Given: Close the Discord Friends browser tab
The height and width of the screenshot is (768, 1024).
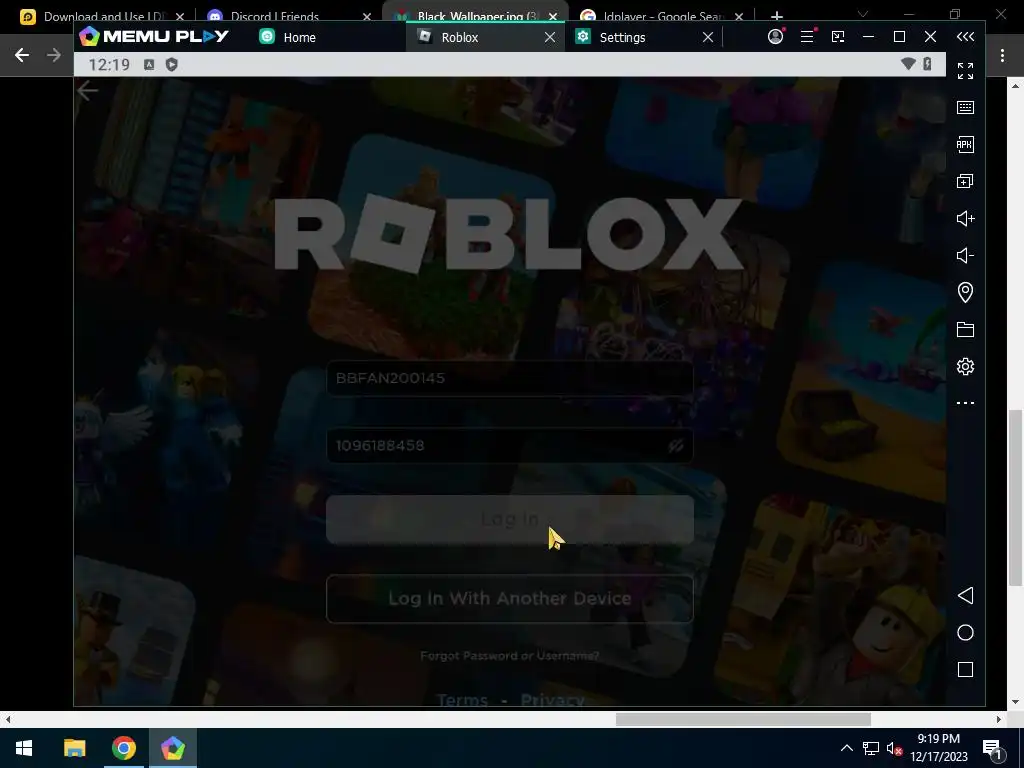Looking at the screenshot, I should coord(367,16).
